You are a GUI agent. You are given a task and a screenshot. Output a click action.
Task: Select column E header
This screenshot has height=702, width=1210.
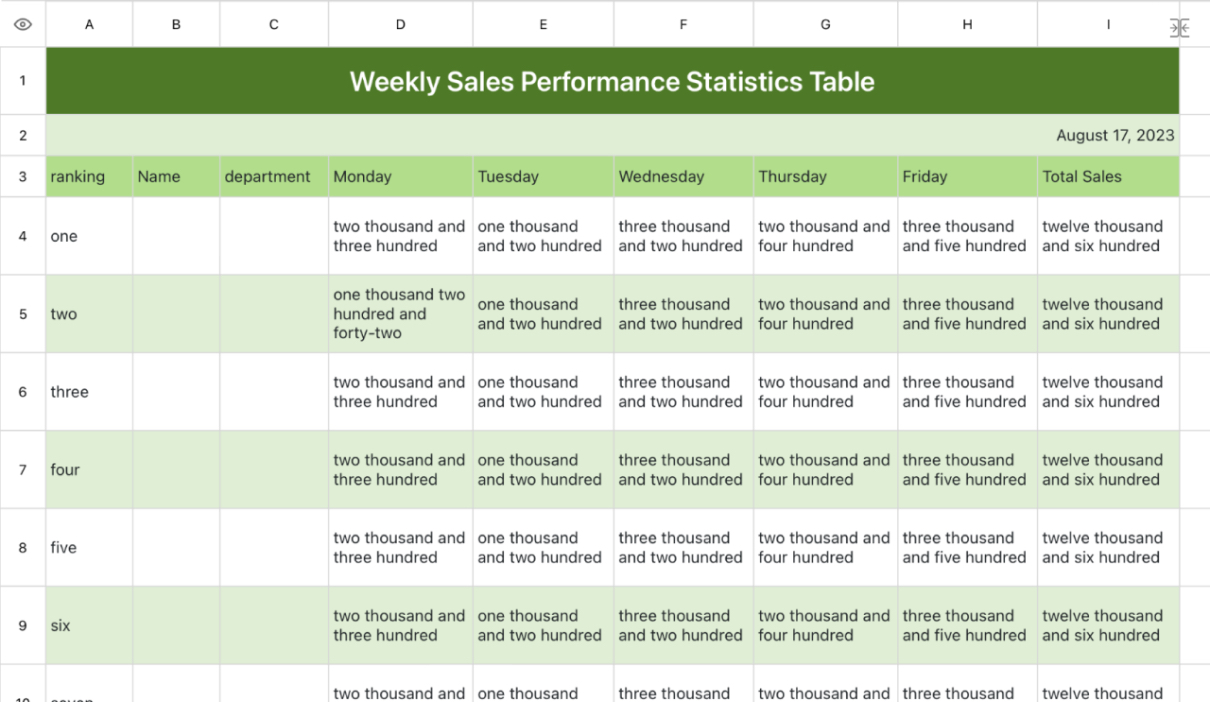click(543, 25)
